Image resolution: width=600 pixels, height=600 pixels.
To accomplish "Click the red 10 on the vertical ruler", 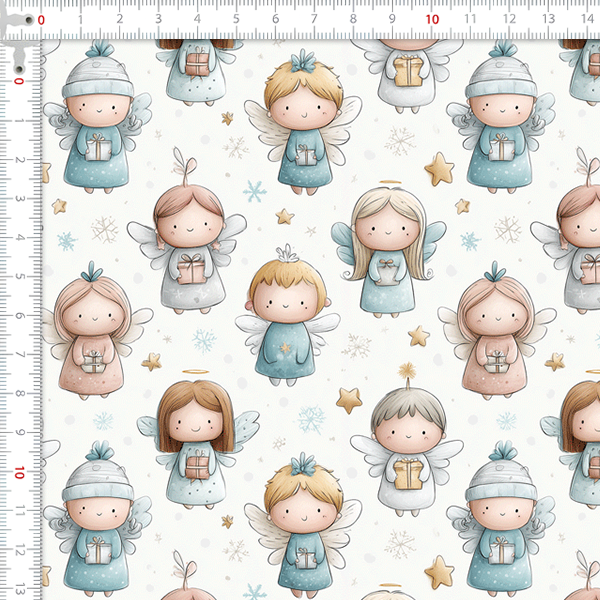I will coord(19,473).
